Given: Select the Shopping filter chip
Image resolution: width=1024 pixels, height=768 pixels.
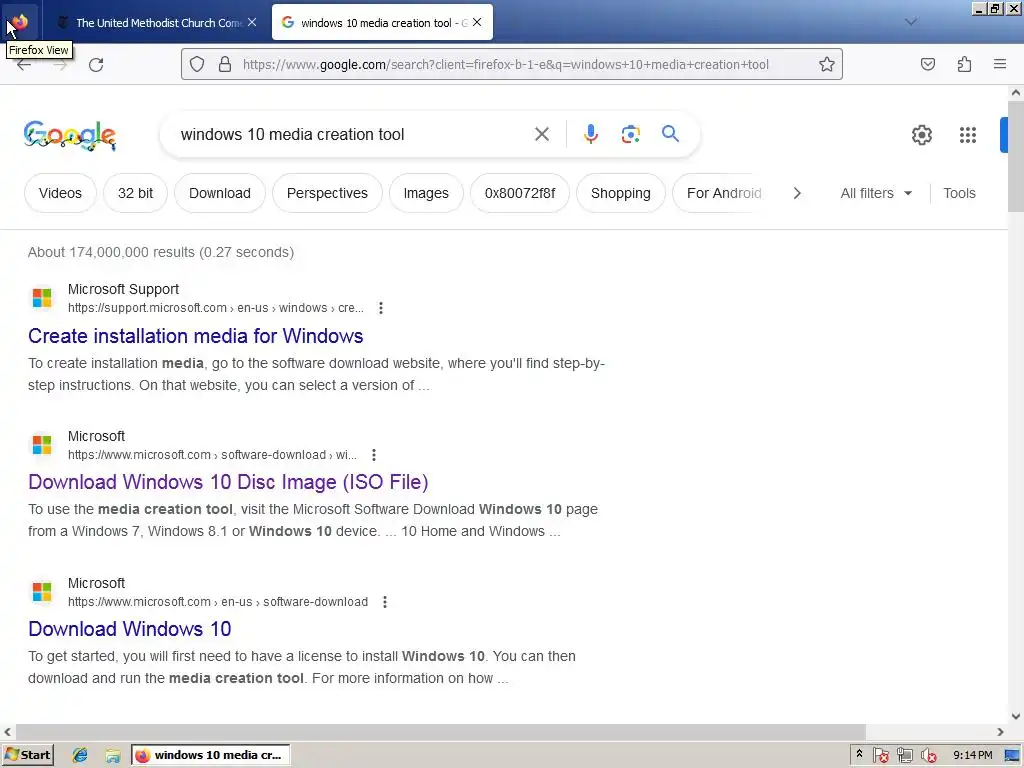Looking at the screenshot, I should tap(620, 193).
